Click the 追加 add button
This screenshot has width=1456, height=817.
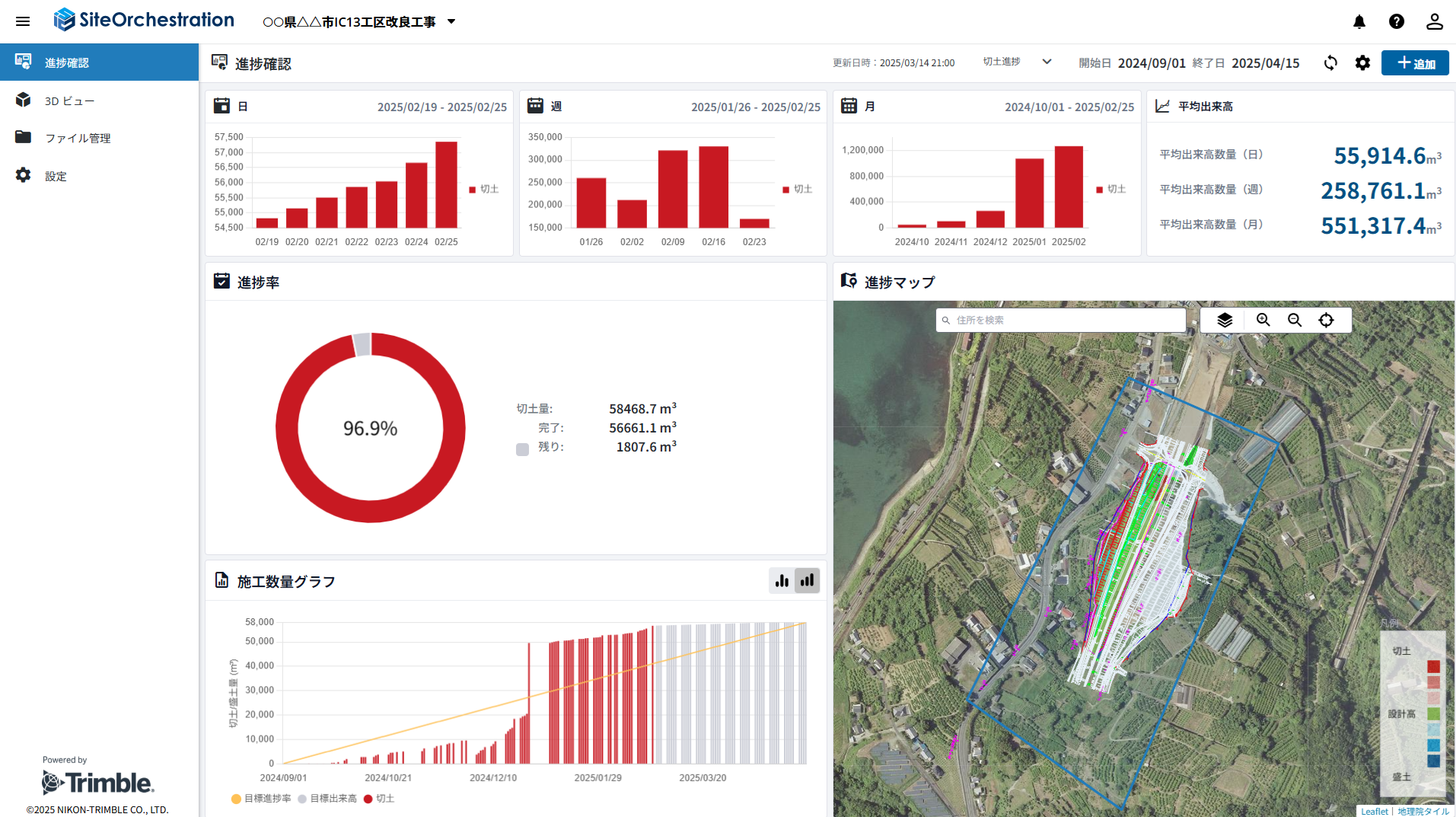tap(1415, 63)
